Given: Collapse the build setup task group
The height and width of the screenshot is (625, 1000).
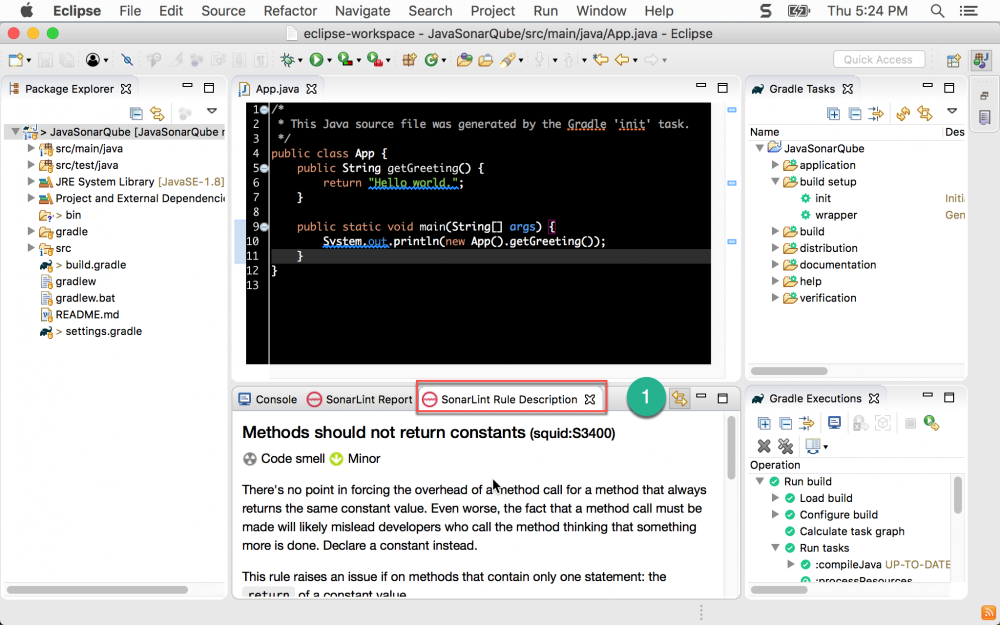Looking at the screenshot, I should click(x=776, y=182).
